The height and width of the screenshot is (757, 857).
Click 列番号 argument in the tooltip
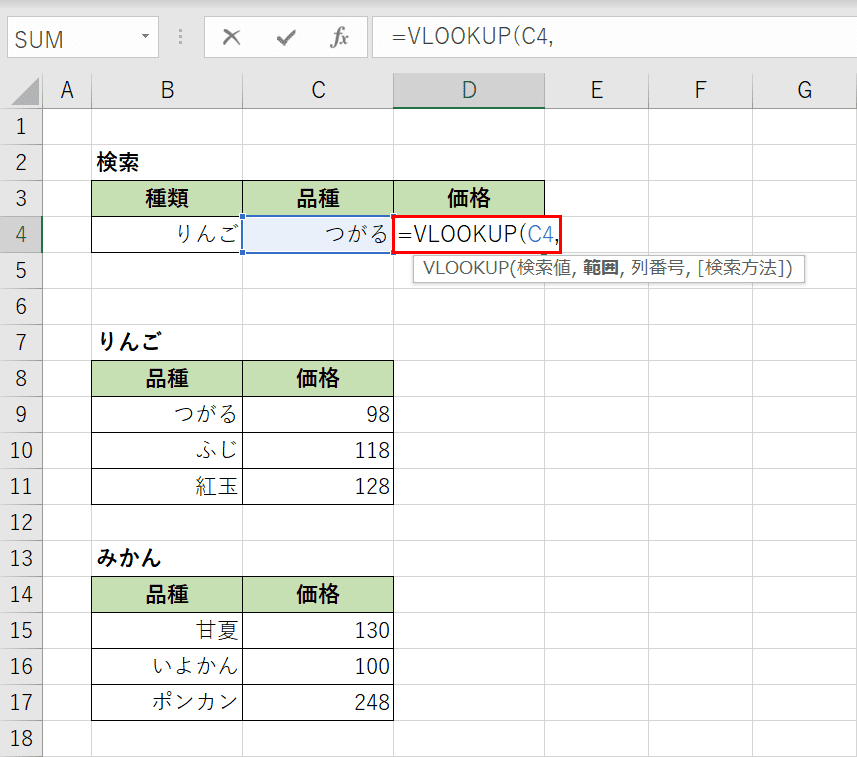coord(658,268)
